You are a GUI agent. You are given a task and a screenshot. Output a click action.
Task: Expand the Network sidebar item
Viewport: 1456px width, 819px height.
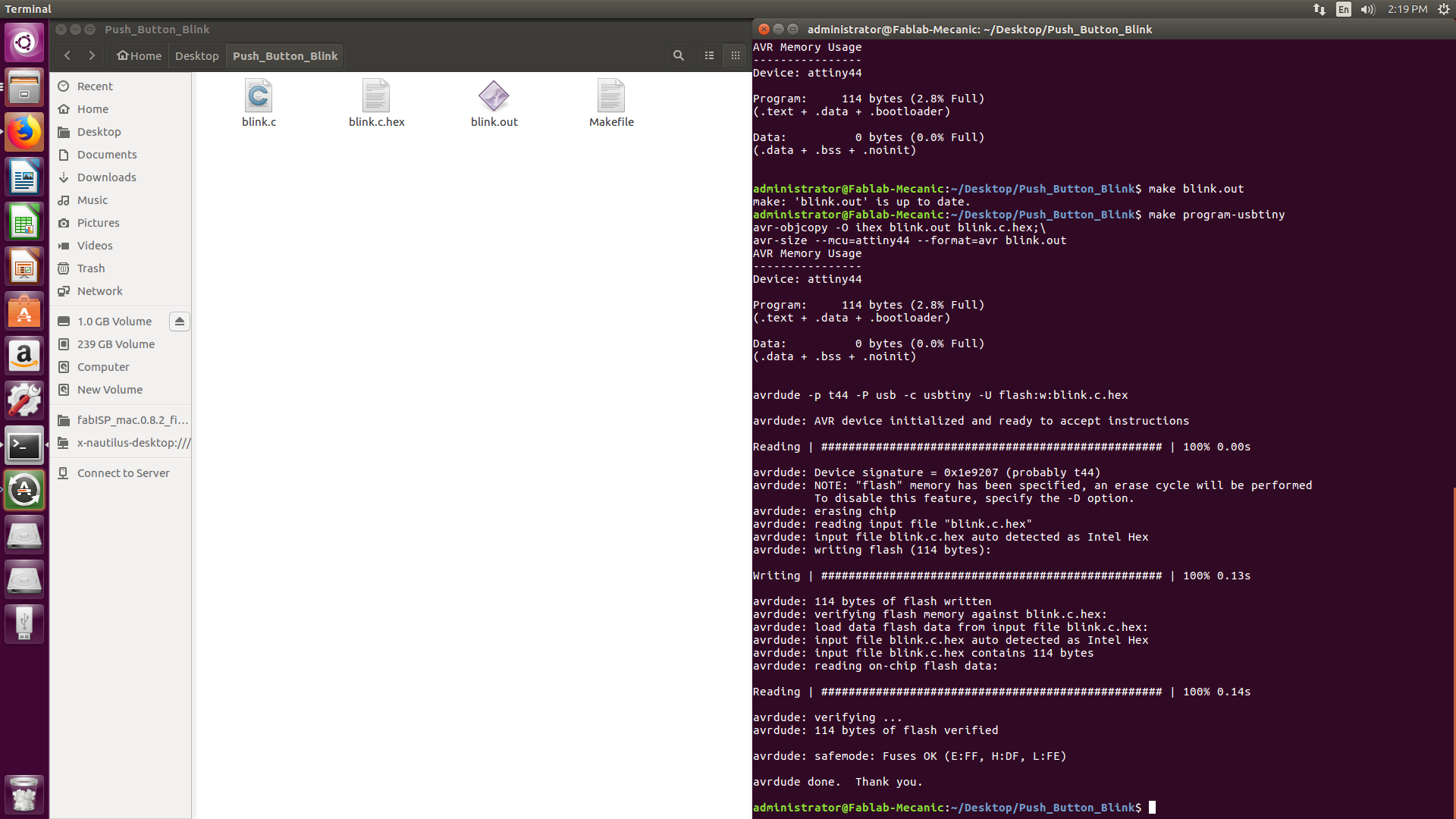pyautogui.click(x=99, y=290)
